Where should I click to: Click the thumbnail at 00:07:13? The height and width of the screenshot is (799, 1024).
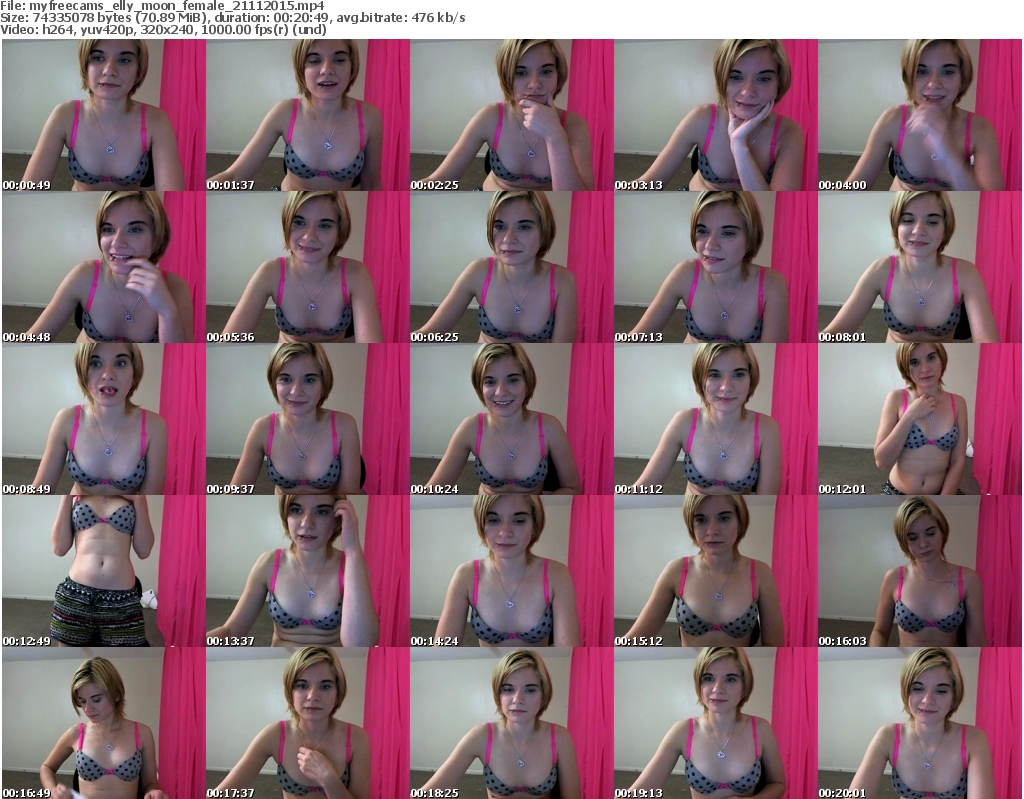[x=715, y=267]
